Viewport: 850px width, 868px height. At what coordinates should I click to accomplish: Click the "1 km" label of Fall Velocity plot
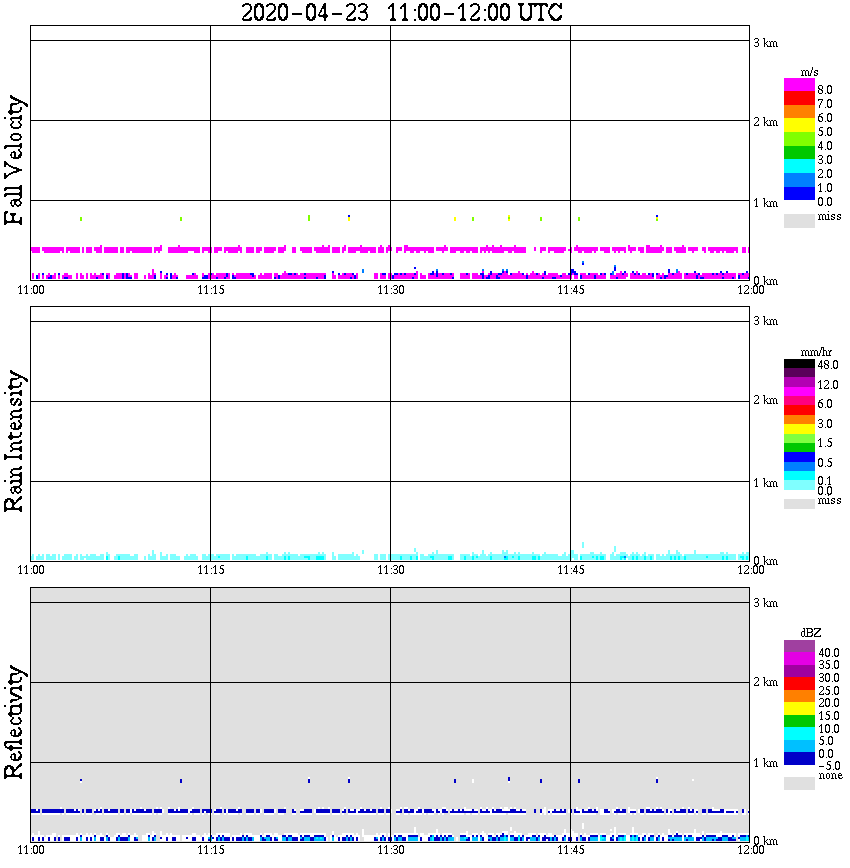click(766, 203)
